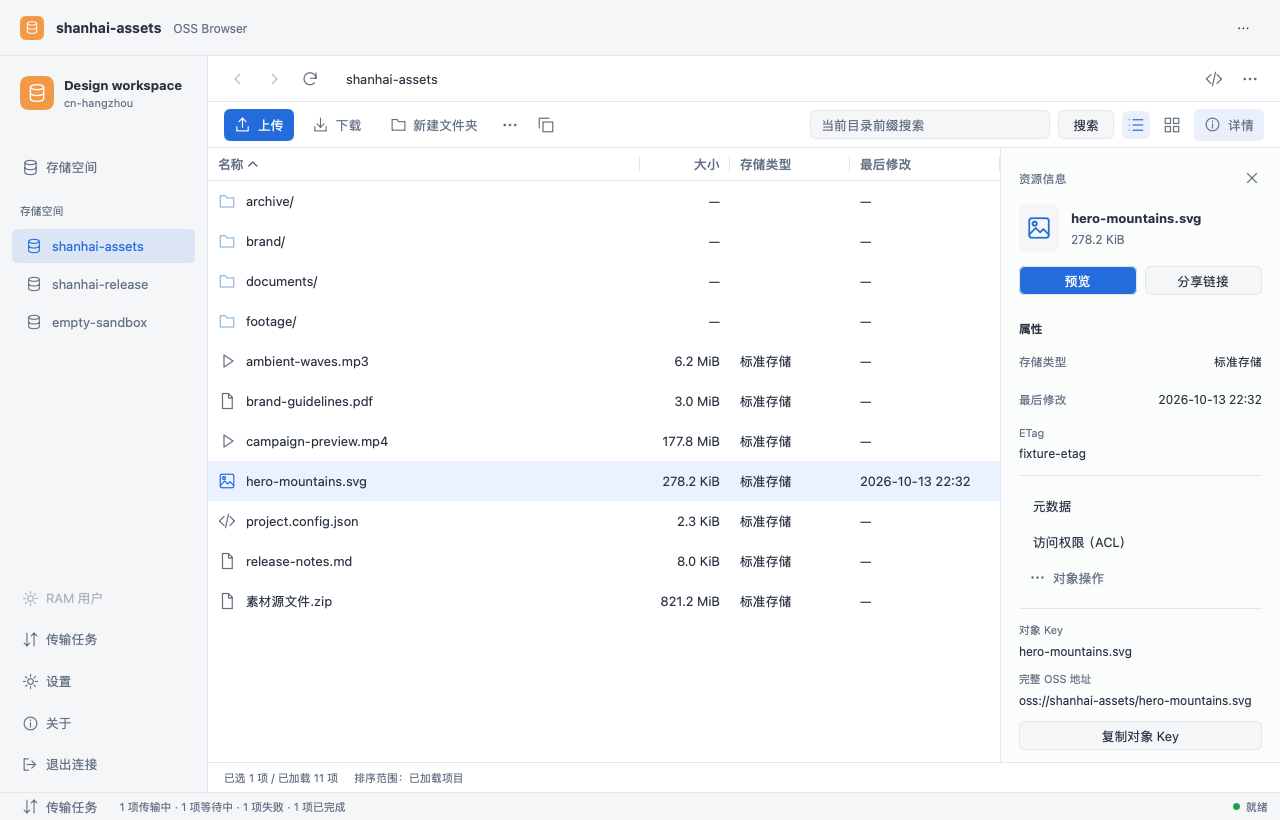The width and height of the screenshot is (1280, 820).
Task: Go back with the navigation arrow
Action: tap(237, 79)
